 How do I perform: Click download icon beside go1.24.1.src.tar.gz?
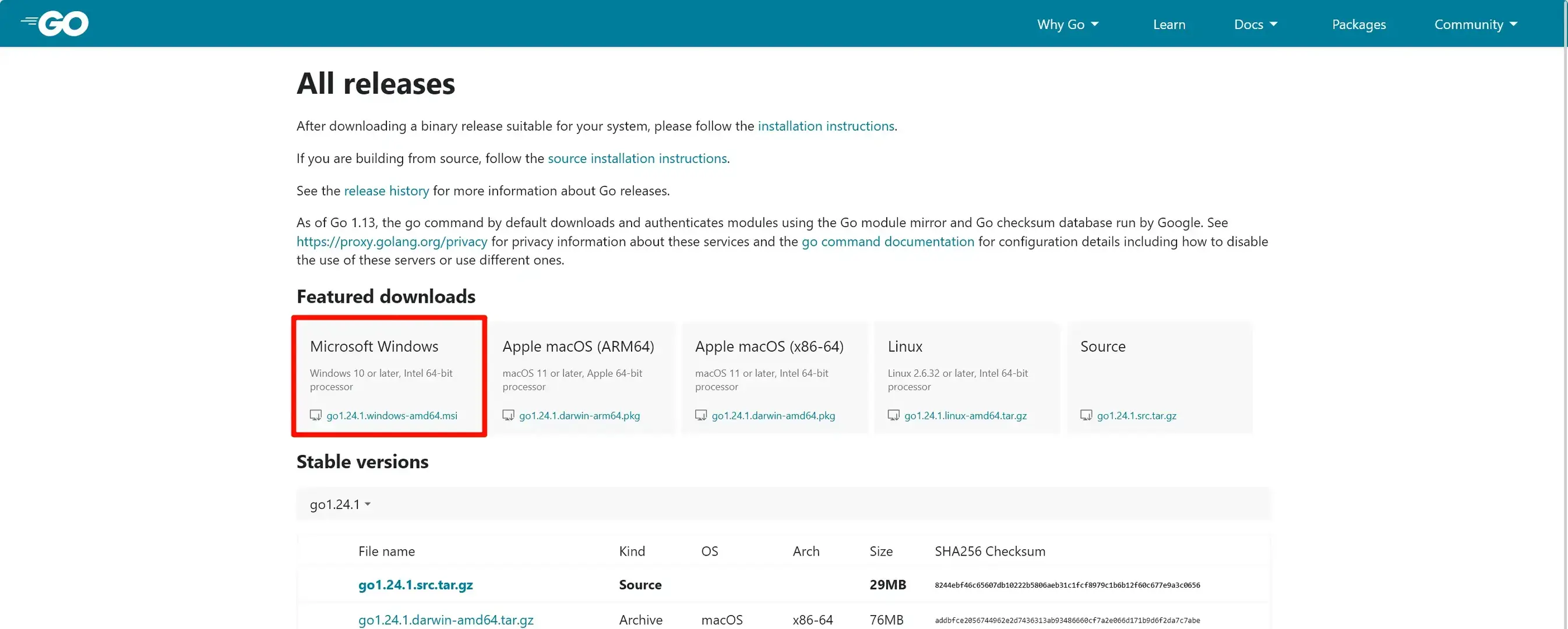(x=1086, y=415)
